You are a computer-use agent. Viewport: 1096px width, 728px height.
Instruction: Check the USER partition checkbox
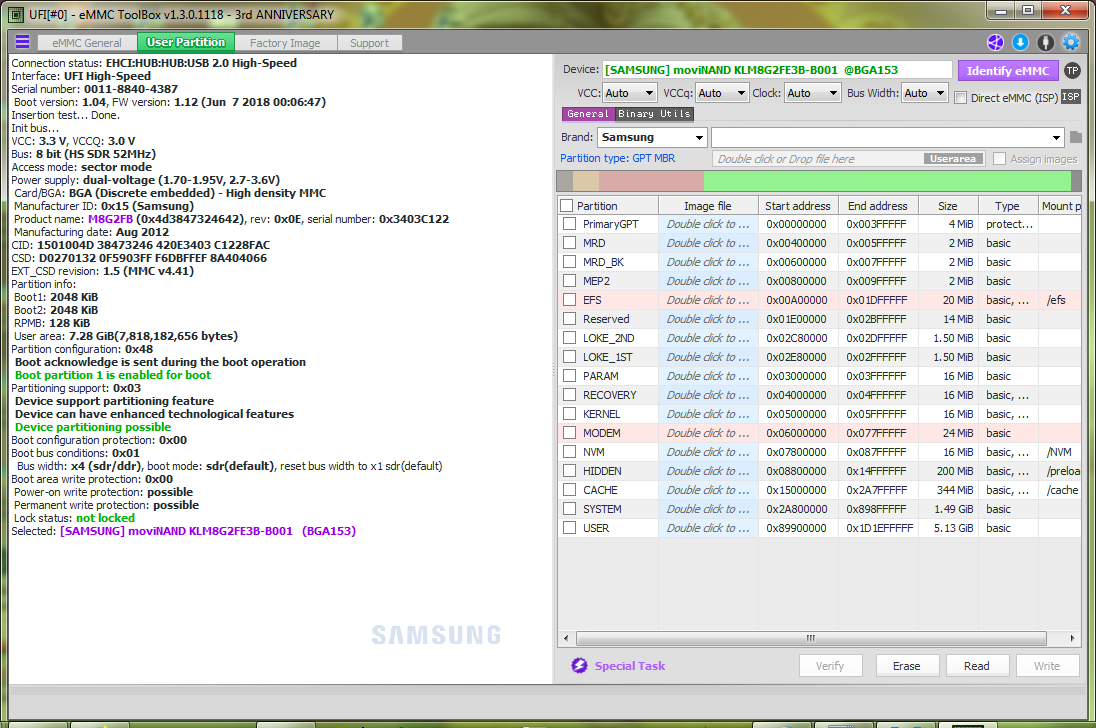pyautogui.click(x=570, y=528)
